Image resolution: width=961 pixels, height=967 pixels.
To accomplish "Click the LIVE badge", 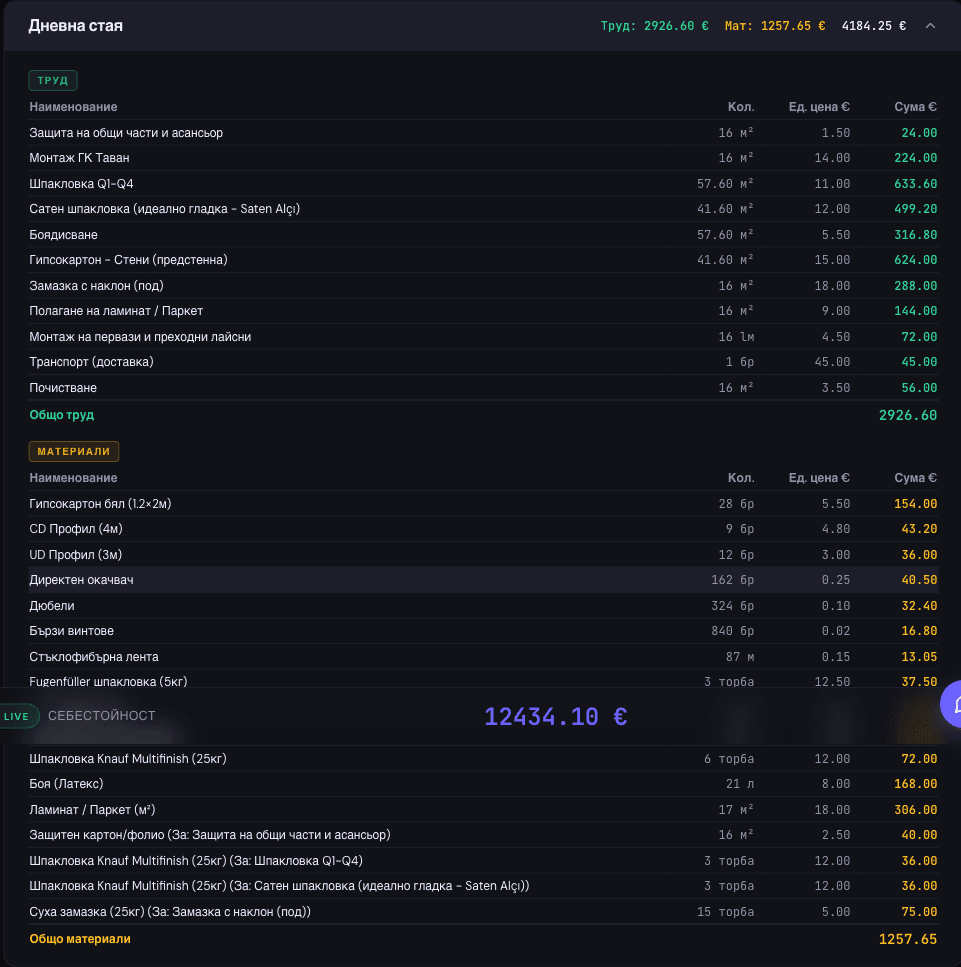I will click(x=19, y=716).
